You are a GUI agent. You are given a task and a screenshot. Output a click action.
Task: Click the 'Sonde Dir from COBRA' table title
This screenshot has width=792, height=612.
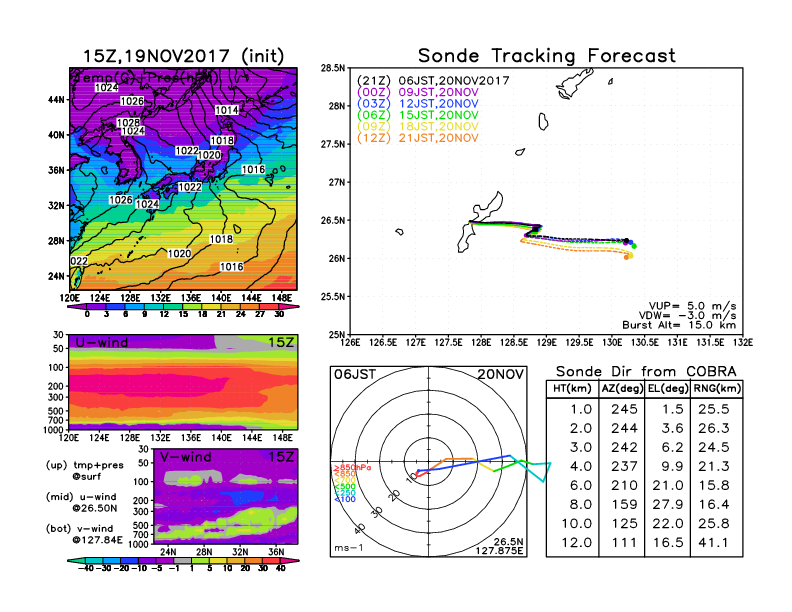coord(646,372)
